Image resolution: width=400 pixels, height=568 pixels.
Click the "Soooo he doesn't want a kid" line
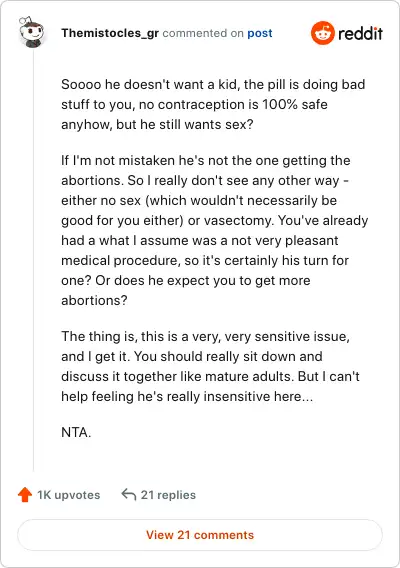[213, 84]
